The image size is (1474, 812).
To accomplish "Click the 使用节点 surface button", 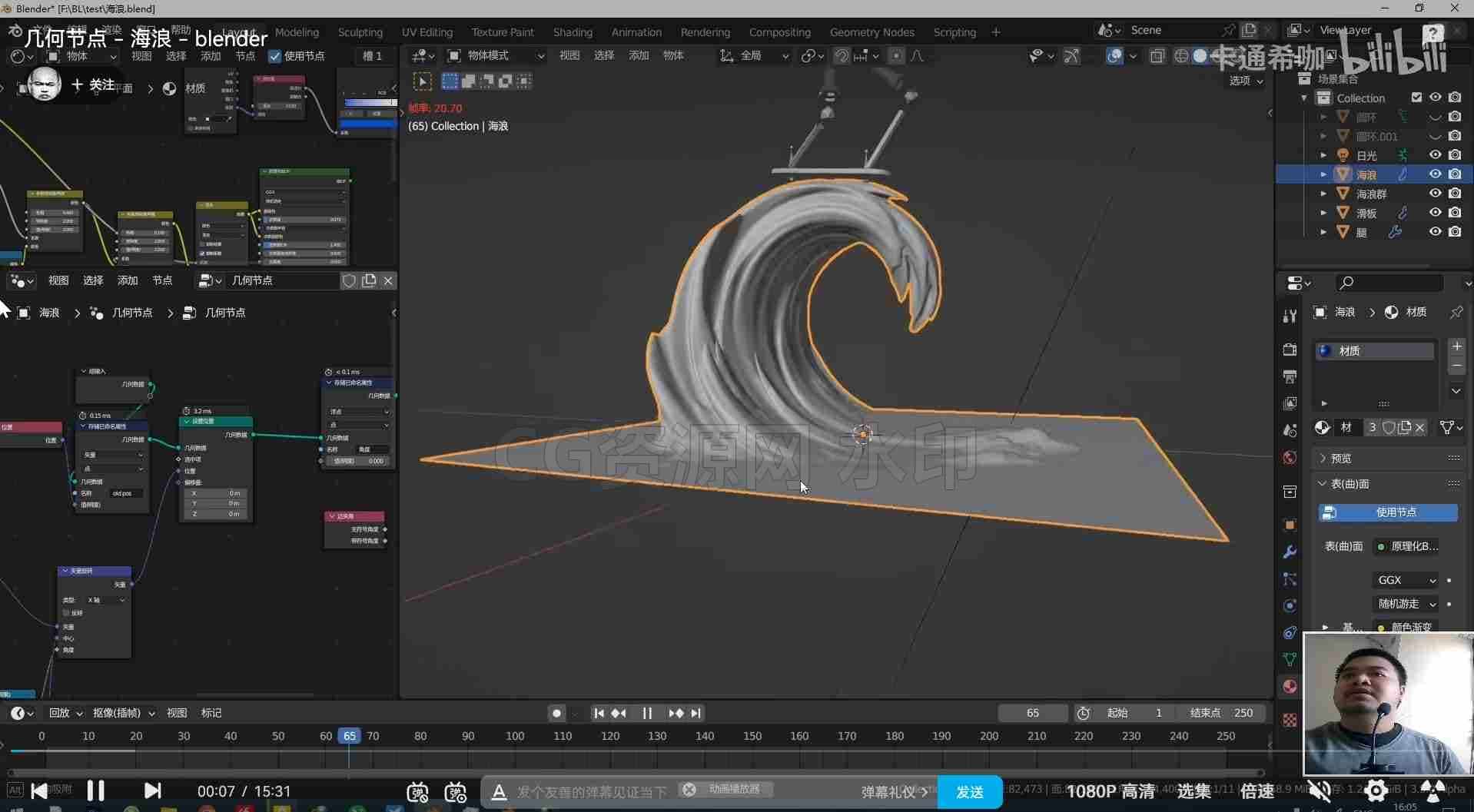I will click(1388, 512).
